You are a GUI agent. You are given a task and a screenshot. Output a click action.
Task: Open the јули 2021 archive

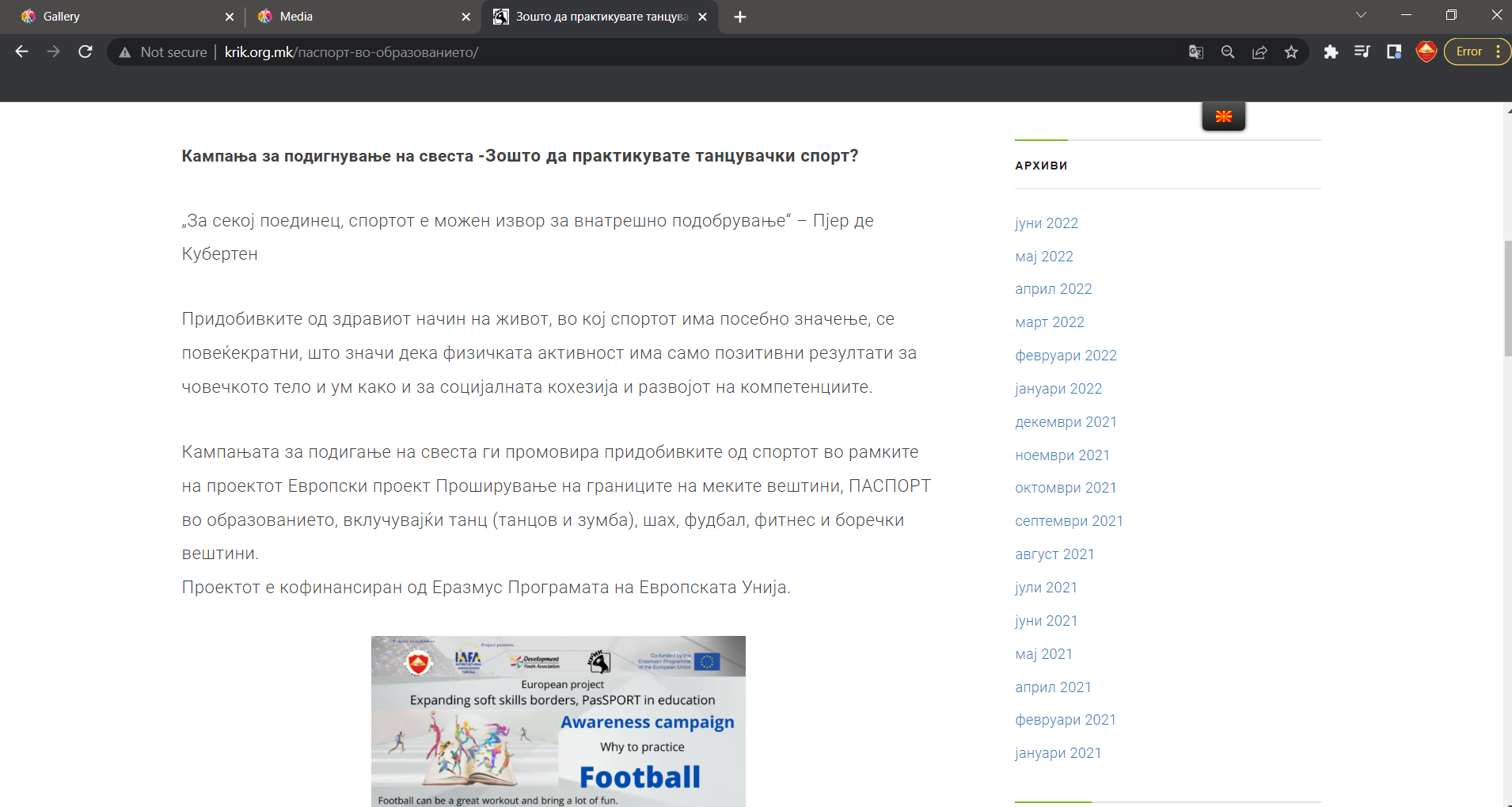coord(1046,588)
